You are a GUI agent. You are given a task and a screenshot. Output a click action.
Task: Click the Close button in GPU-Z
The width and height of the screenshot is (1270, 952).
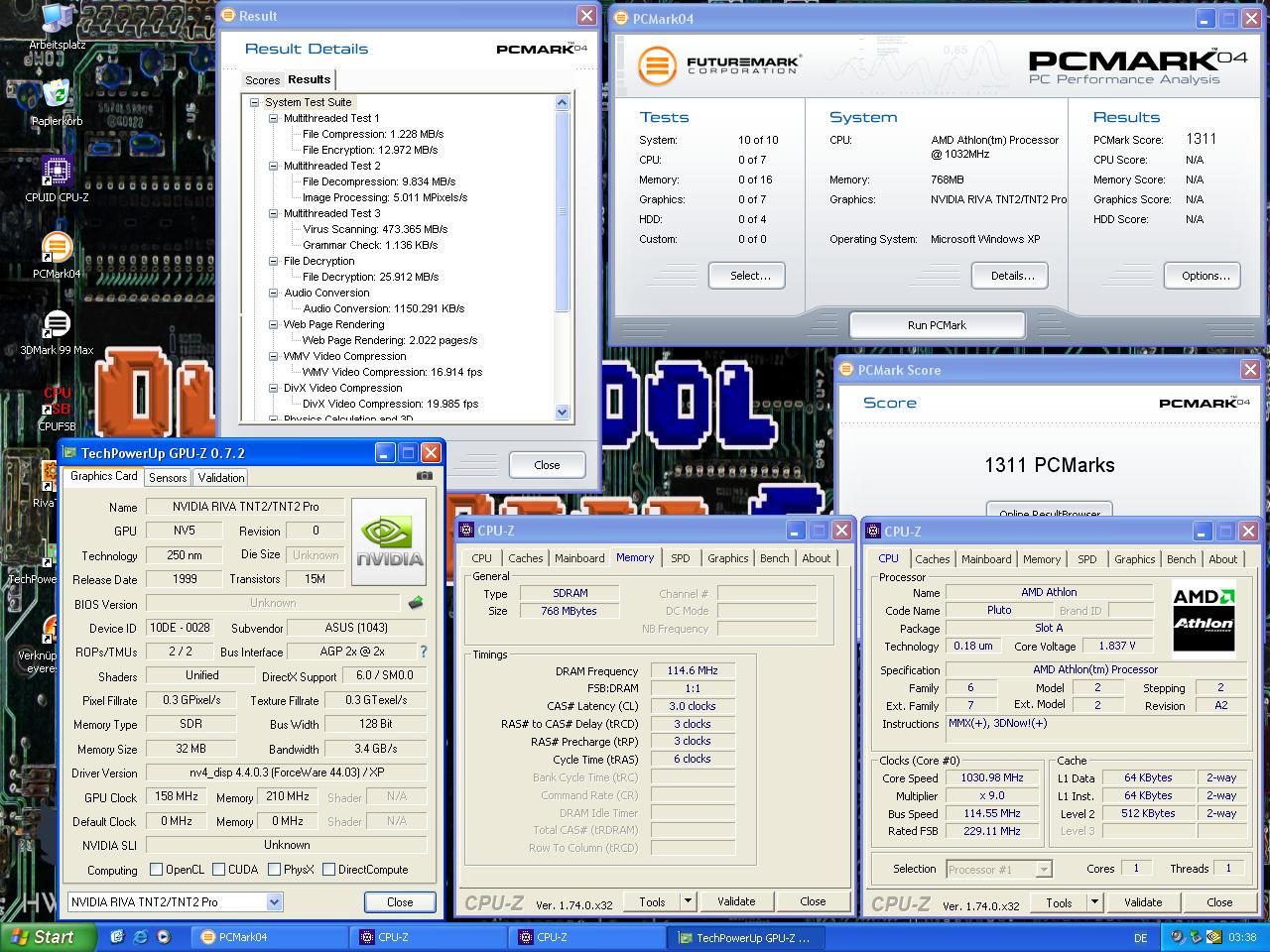[400, 901]
